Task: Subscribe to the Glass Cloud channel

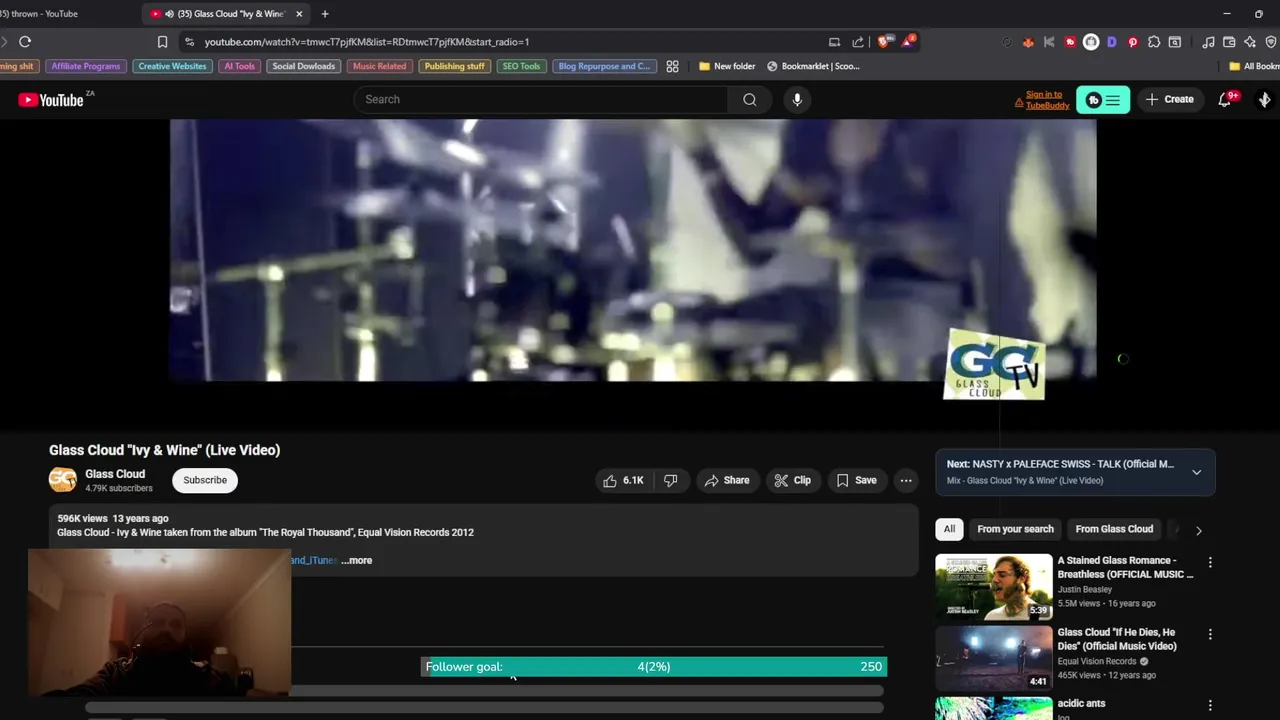Action: pyautogui.click(x=205, y=480)
